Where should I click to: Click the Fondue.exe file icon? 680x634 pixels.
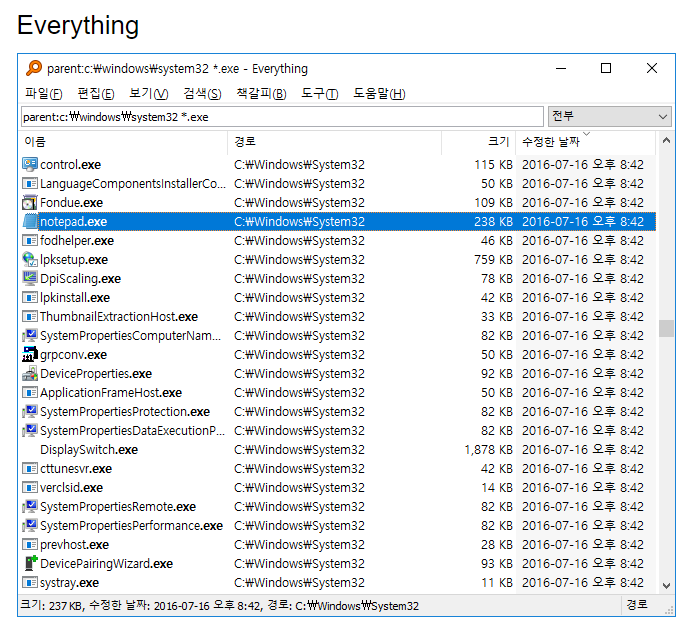click(x=30, y=202)
